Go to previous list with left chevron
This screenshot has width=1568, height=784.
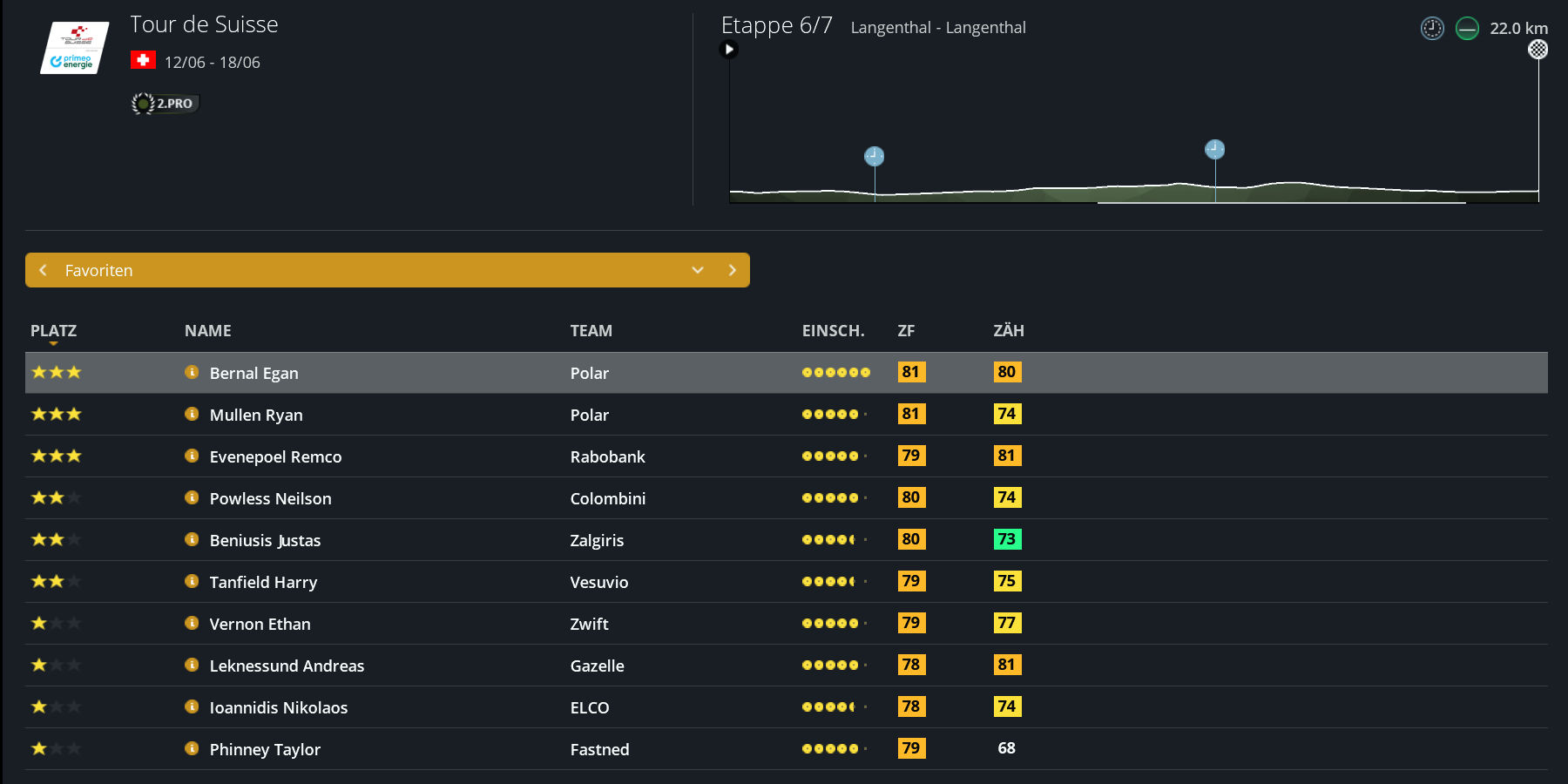(43, 270)
